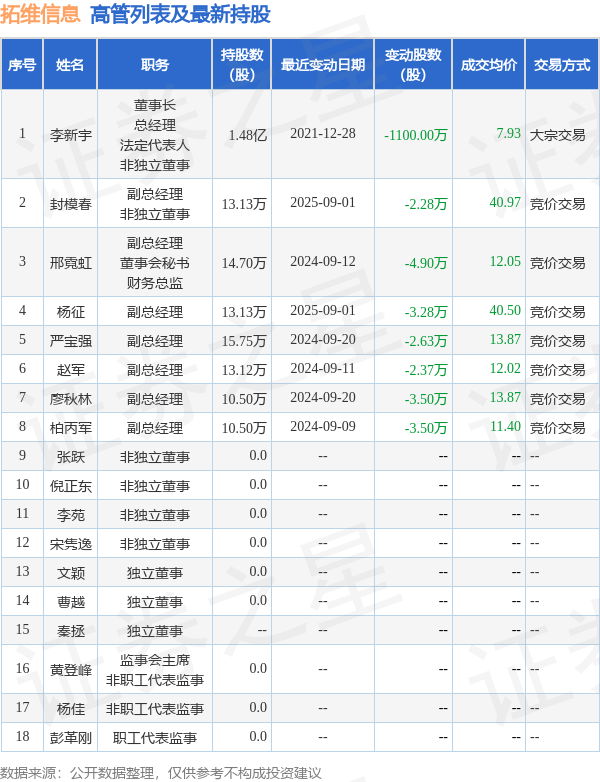Click the 7.93 average price

[x=508, y=134]
